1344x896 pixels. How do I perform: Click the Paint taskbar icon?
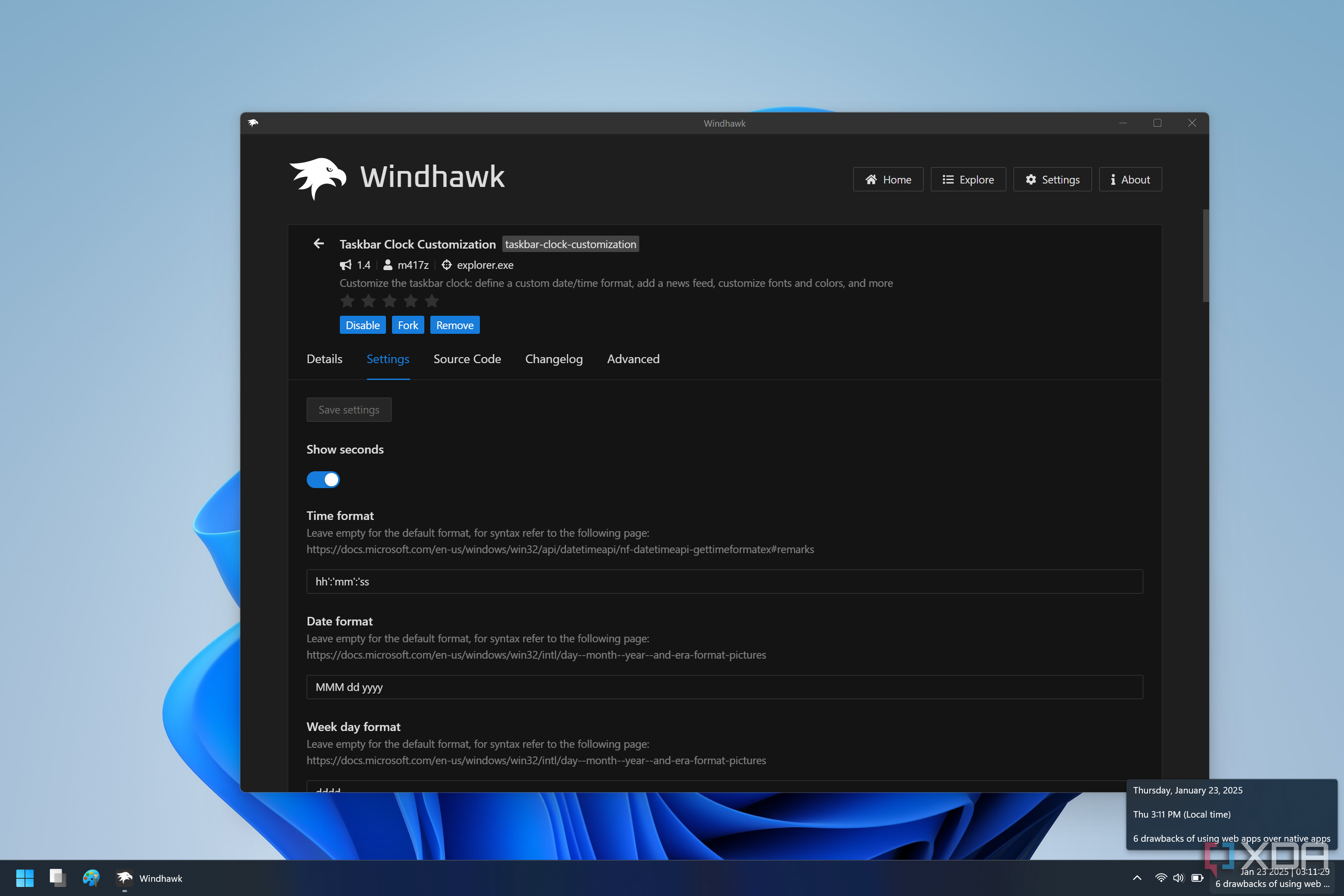pyautogui.click(x=91, y=878)
